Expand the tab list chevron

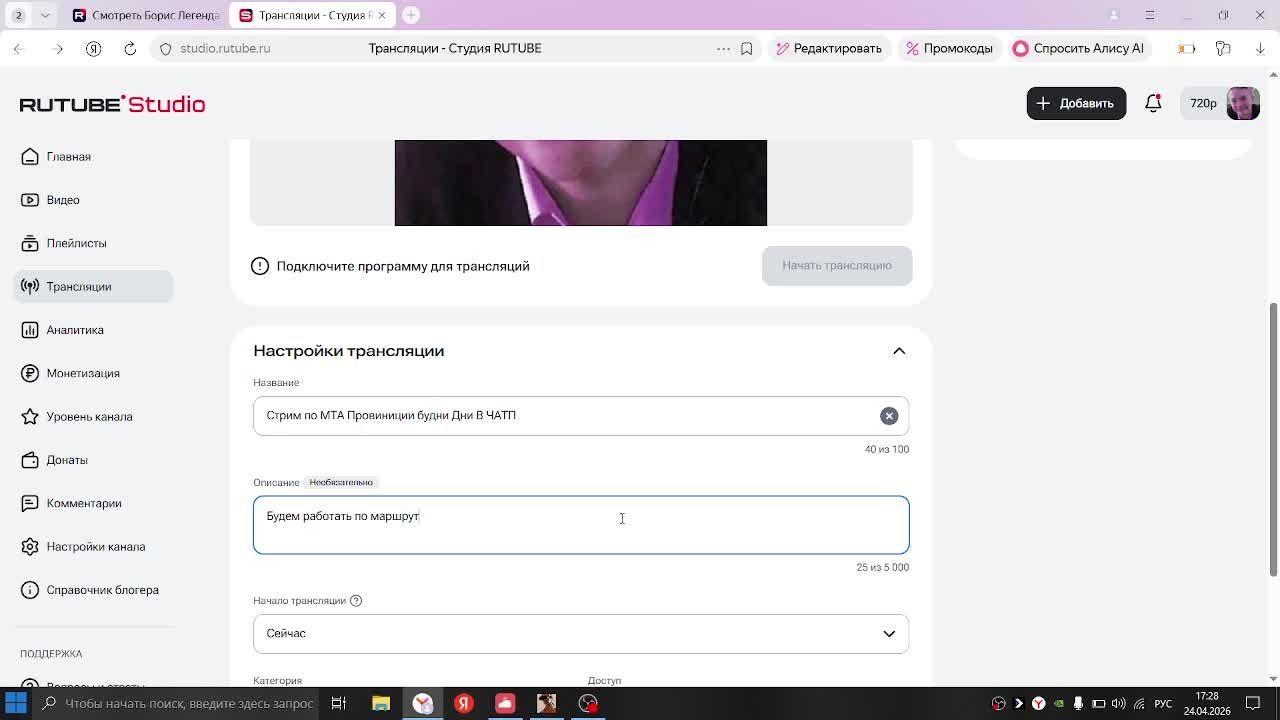[45, 15]
